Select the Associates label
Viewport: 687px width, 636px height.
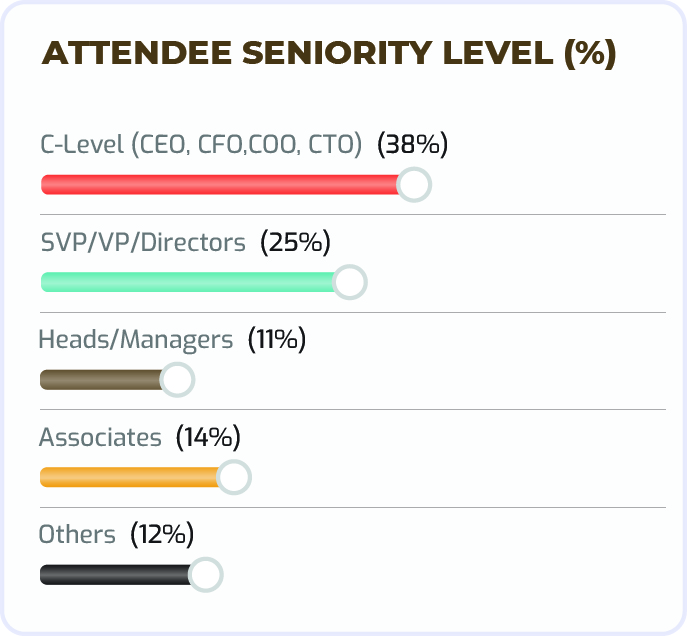pos(100,437)
